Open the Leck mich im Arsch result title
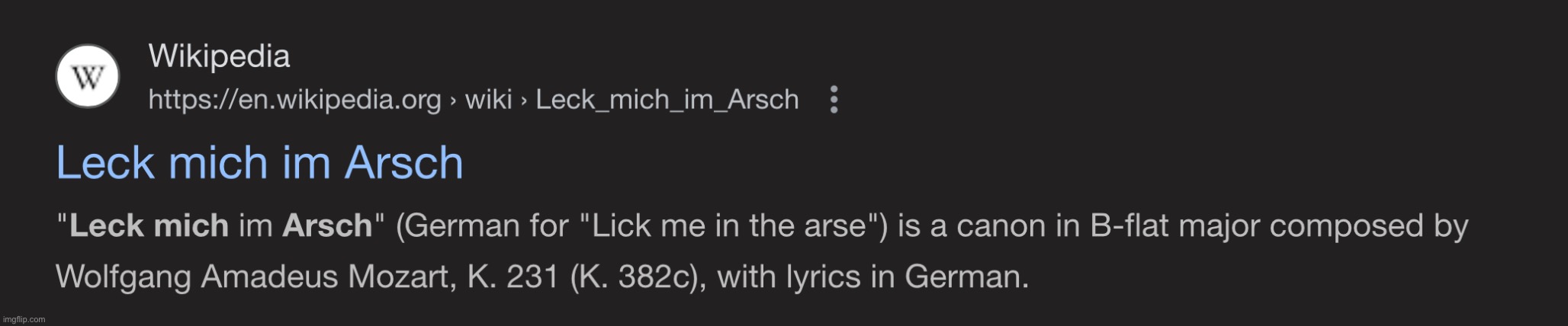Viewport: 1568px width, 326px height. tap(259, 162)
